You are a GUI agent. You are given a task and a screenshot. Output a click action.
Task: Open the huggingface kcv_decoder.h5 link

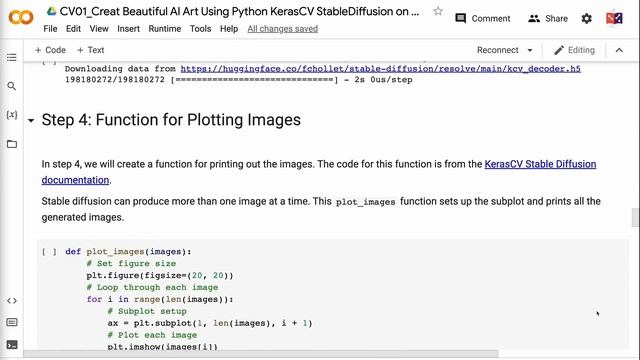coord(380,69)
